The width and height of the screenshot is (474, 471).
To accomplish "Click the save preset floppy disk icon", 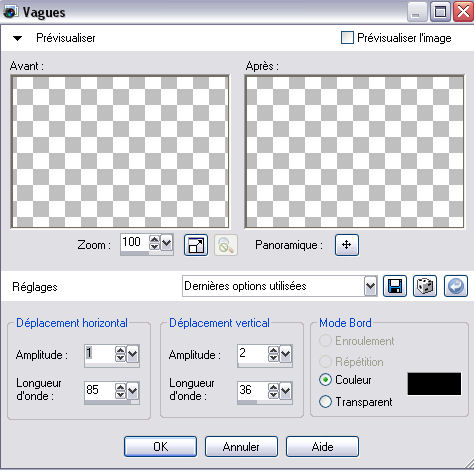I will 395,286.
